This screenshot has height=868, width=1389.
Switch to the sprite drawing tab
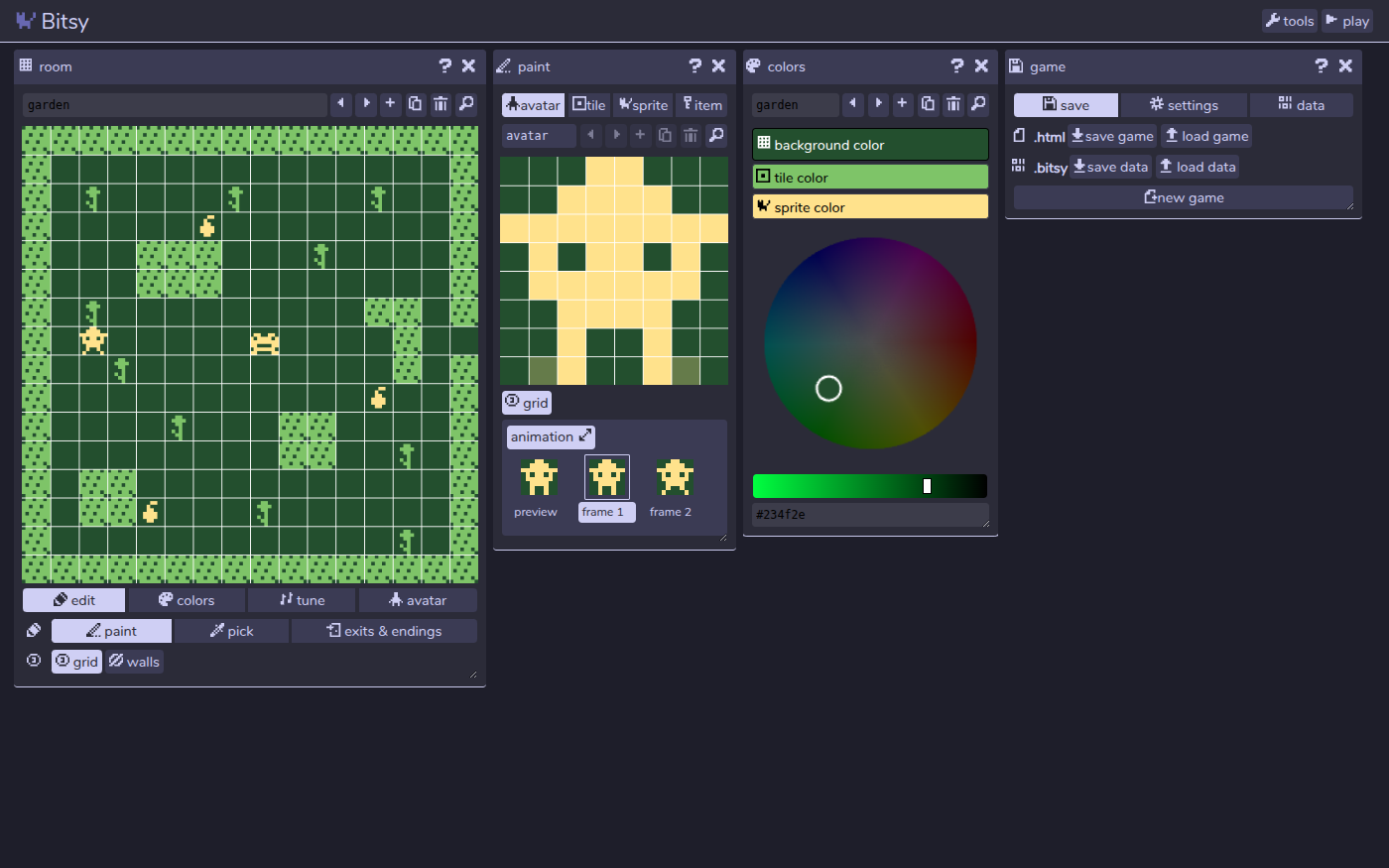[x=643, y=105]
